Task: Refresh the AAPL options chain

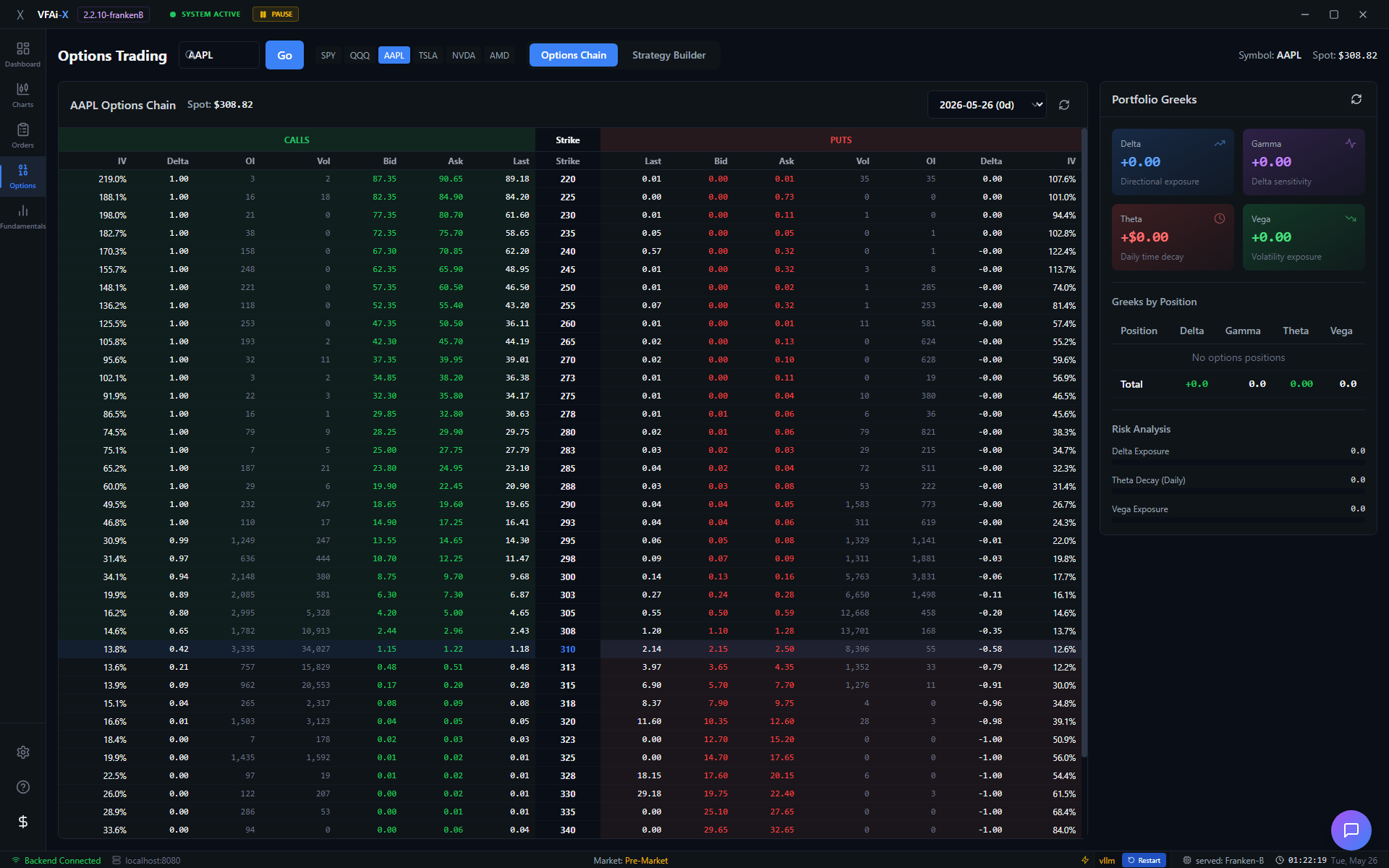Action: pyautogui.click(x=1064, y=105)
